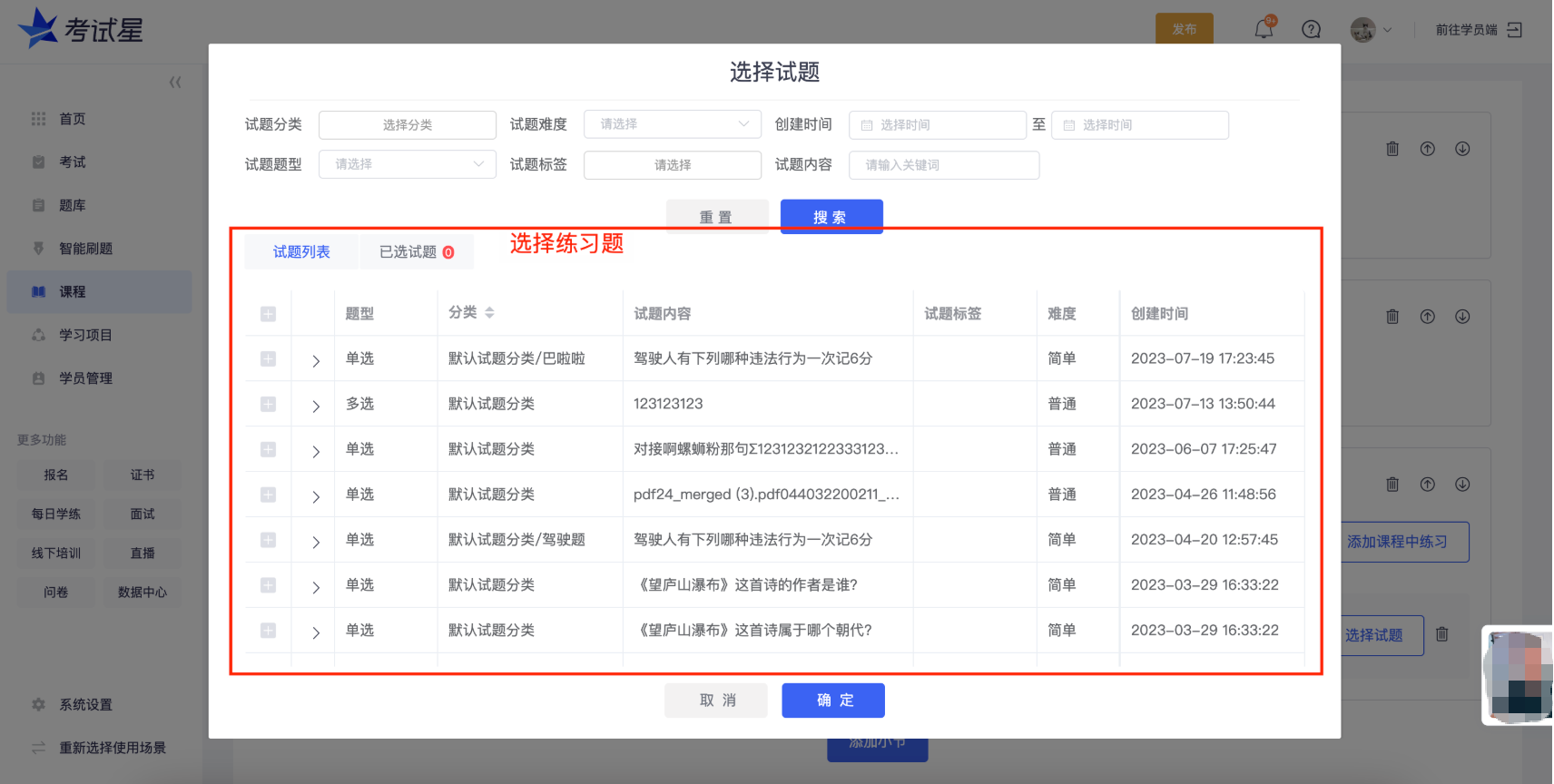The image size is (1554, 784).
Task: Click the 试题内容 keyword input field
Action: pyautogui.click(x=944, y=165)
